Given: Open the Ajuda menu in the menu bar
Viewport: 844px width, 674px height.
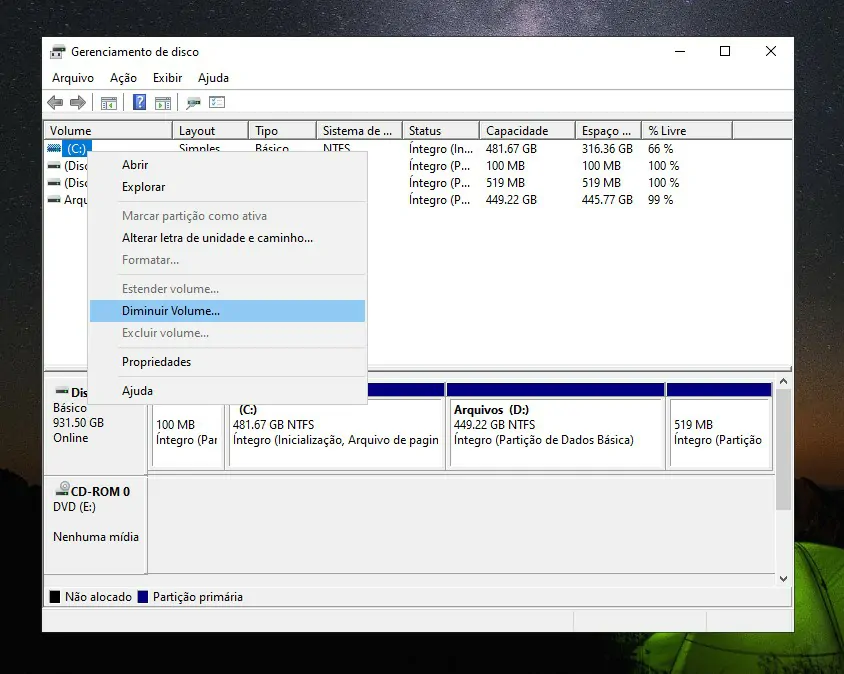Looking at the screenshot, I should pyautogui.click(x=213, y=78).
